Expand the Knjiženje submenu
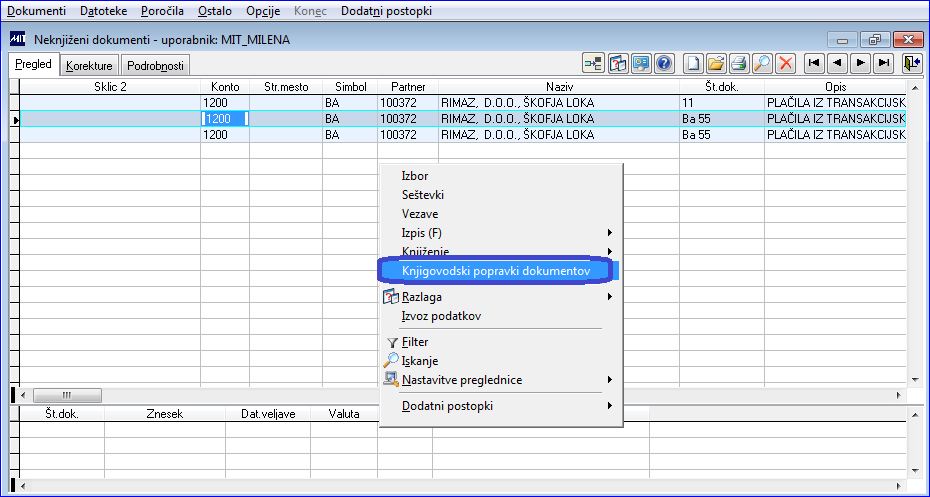 click(x=499, y=251)
